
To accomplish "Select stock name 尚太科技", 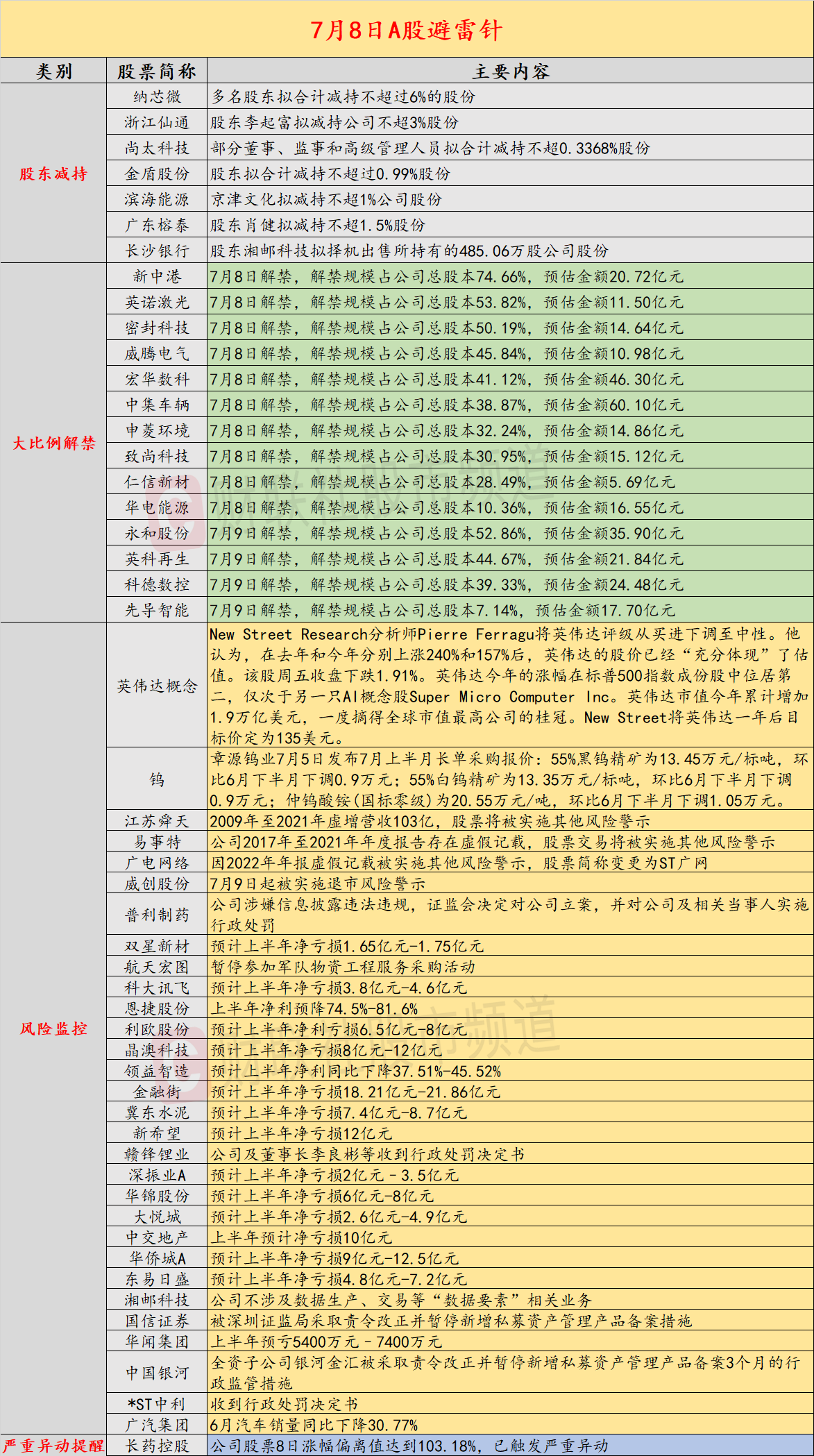I will point(157,148).
